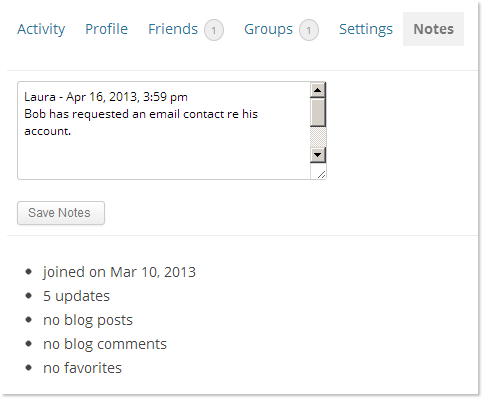
Task: Select the Notes tab
Action: coord(433,29)
